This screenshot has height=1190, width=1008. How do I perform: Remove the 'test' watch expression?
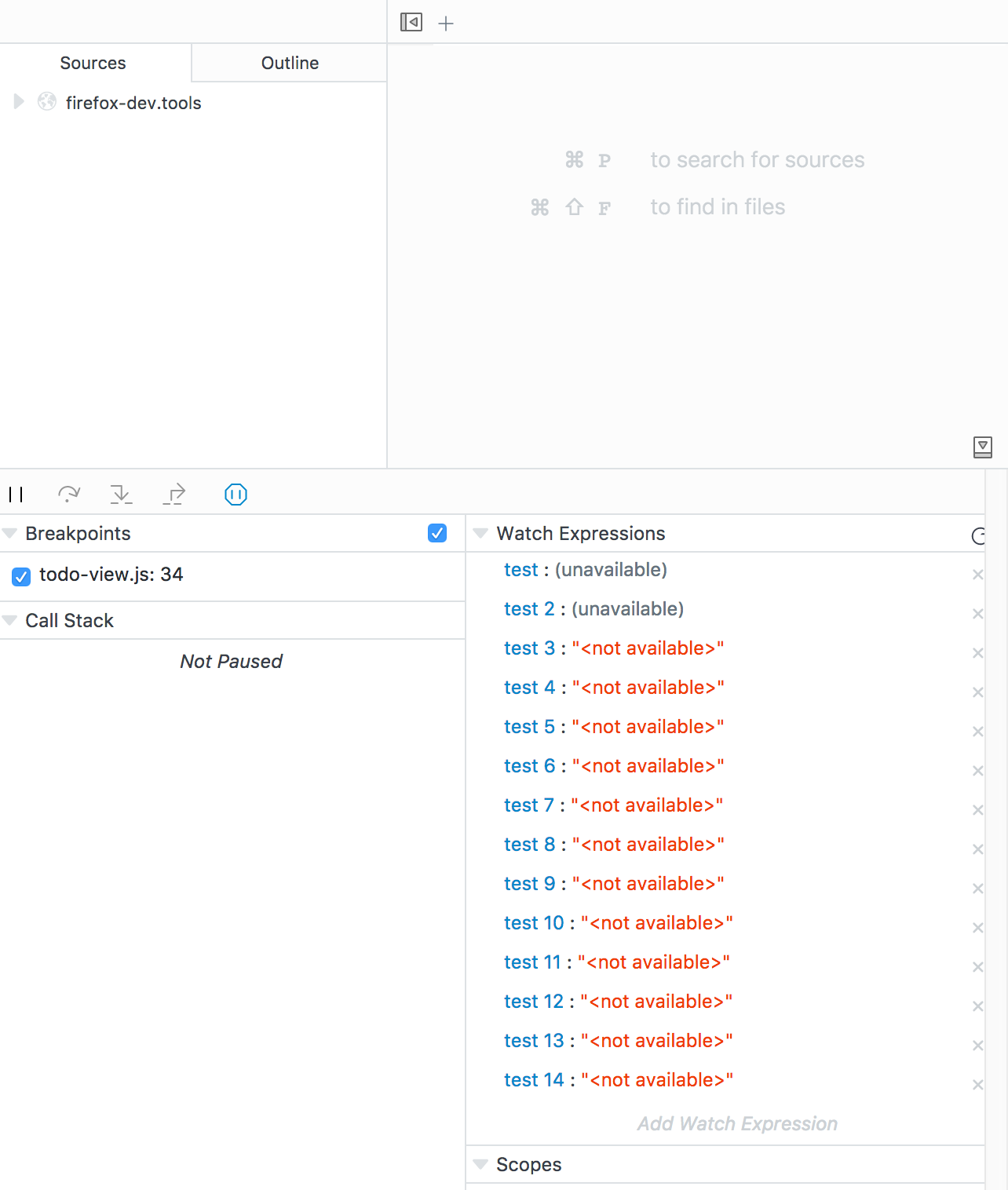pos(977,575)
